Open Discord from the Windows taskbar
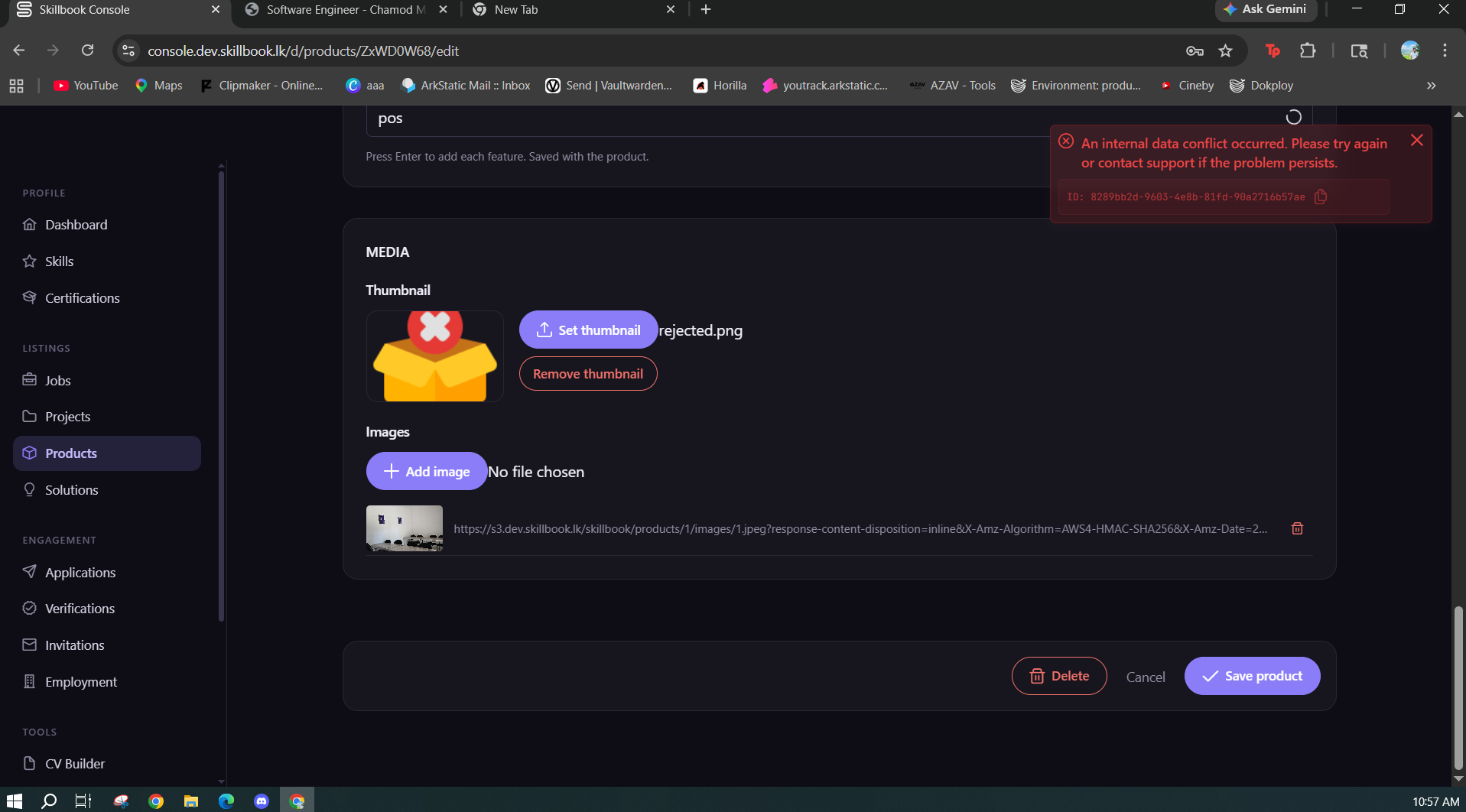The height and width of the screenshot is (812, 1466). (x=262, y=801)
